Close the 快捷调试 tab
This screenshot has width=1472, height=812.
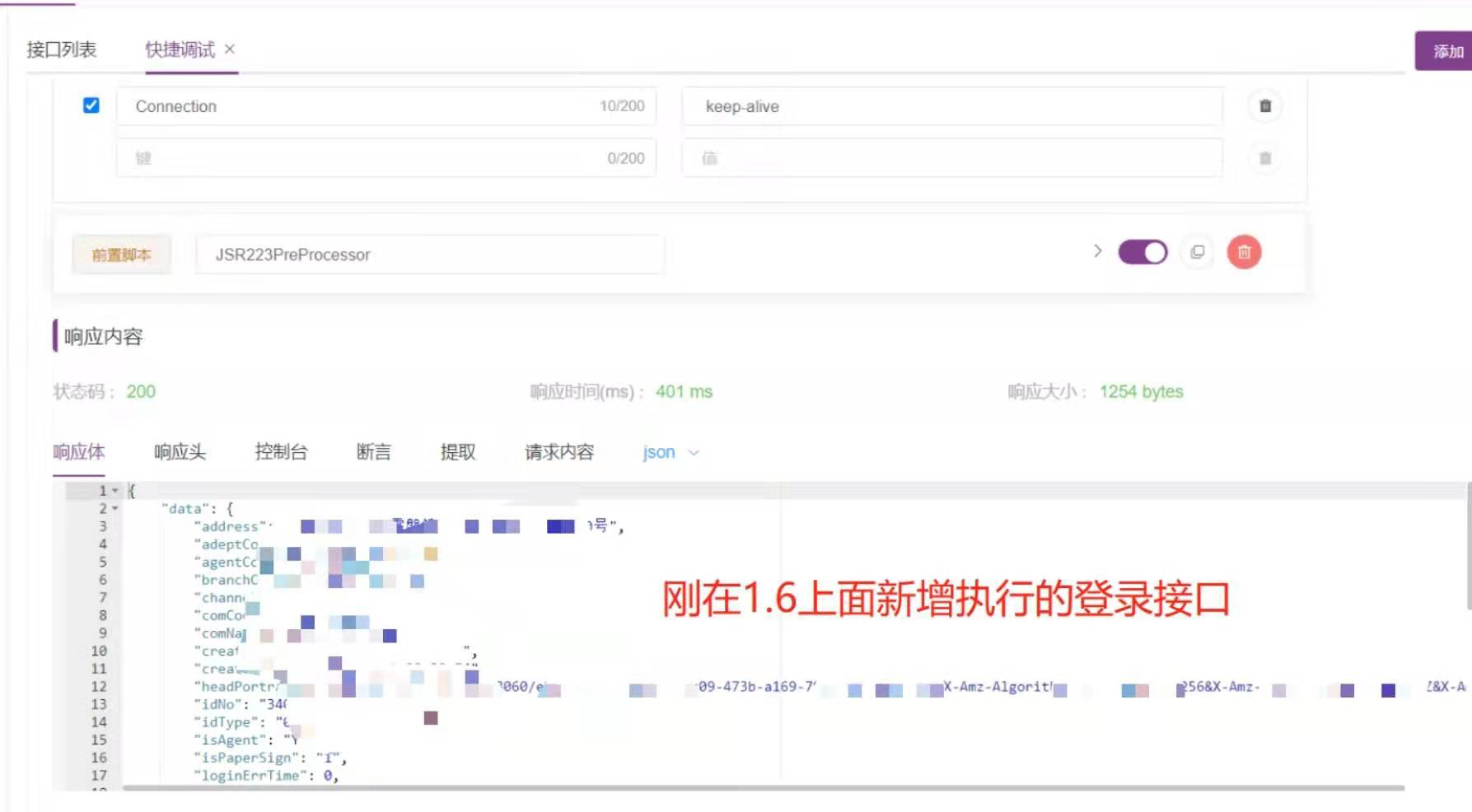(230, 49)
